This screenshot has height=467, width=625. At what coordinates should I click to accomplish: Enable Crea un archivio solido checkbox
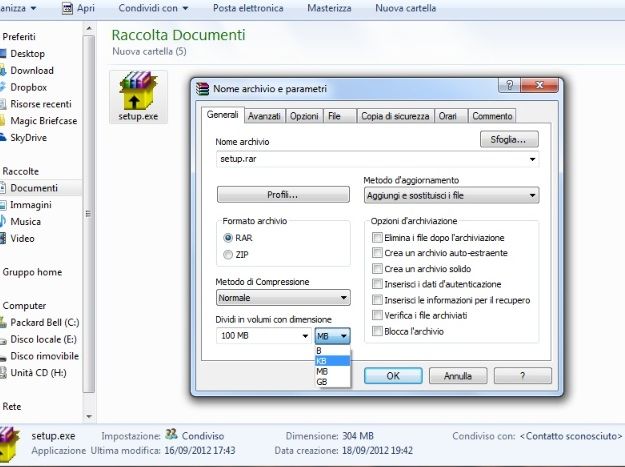(377, 269)
